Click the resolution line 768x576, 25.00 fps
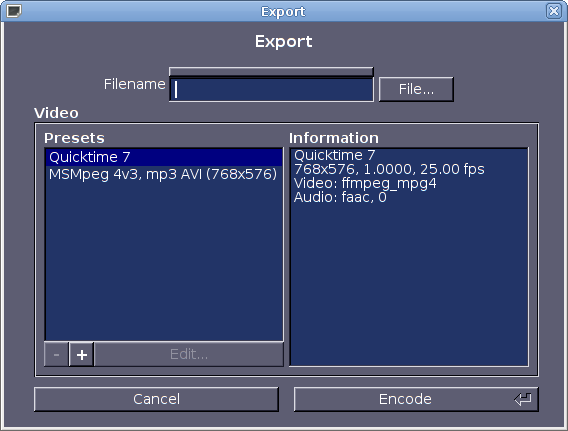Viewport: 568px width, 431px height. [x=389, y=169]
